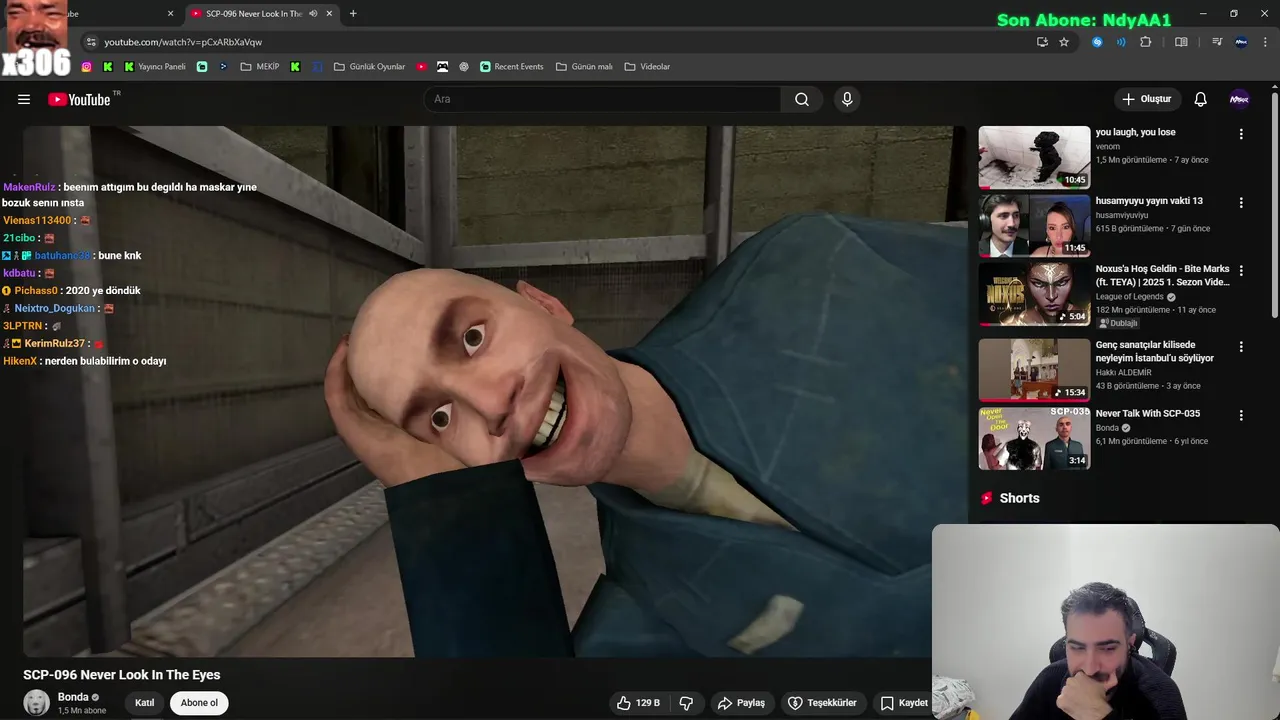The height and width of the screenshot is (720, 1280).
Task: Open options for Never Talk With SCP-035
Action: (x=1241, y=415)
